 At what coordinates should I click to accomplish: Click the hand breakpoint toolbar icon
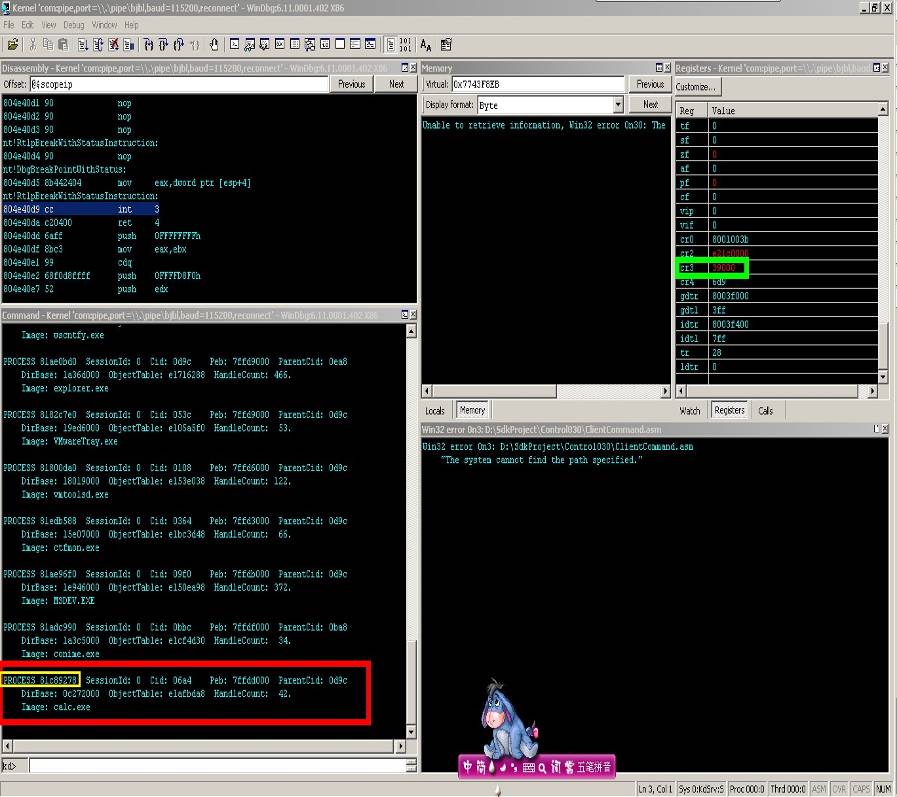tap(213, 45)
